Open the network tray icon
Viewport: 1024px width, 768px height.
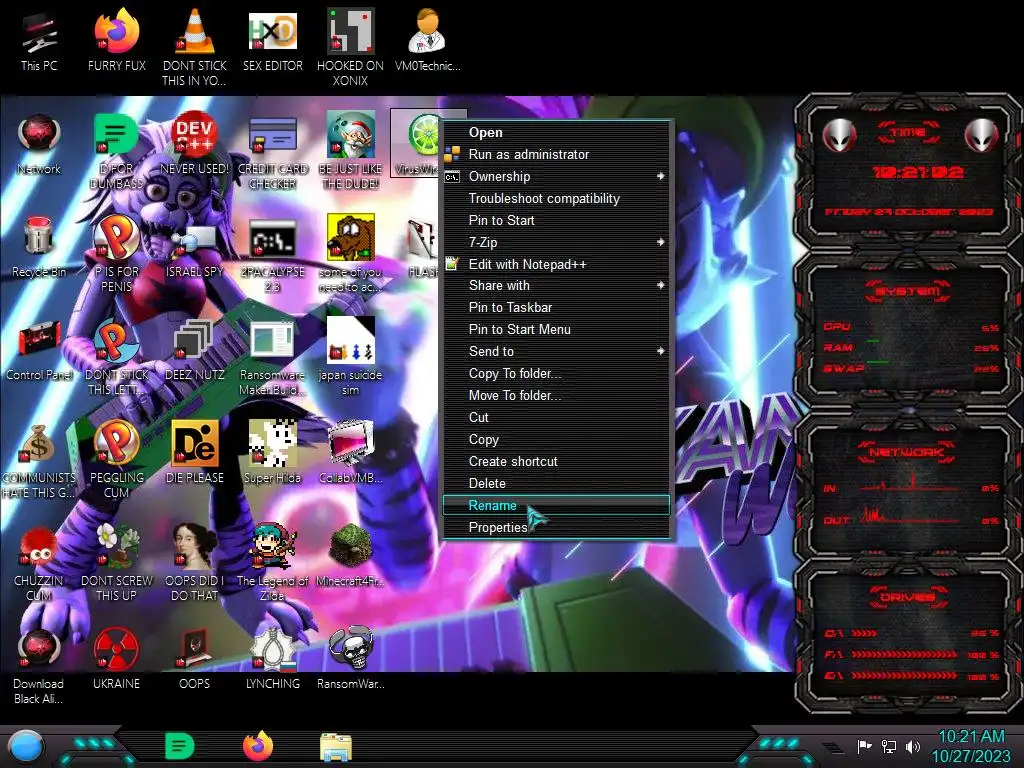[x=889, y=746]
